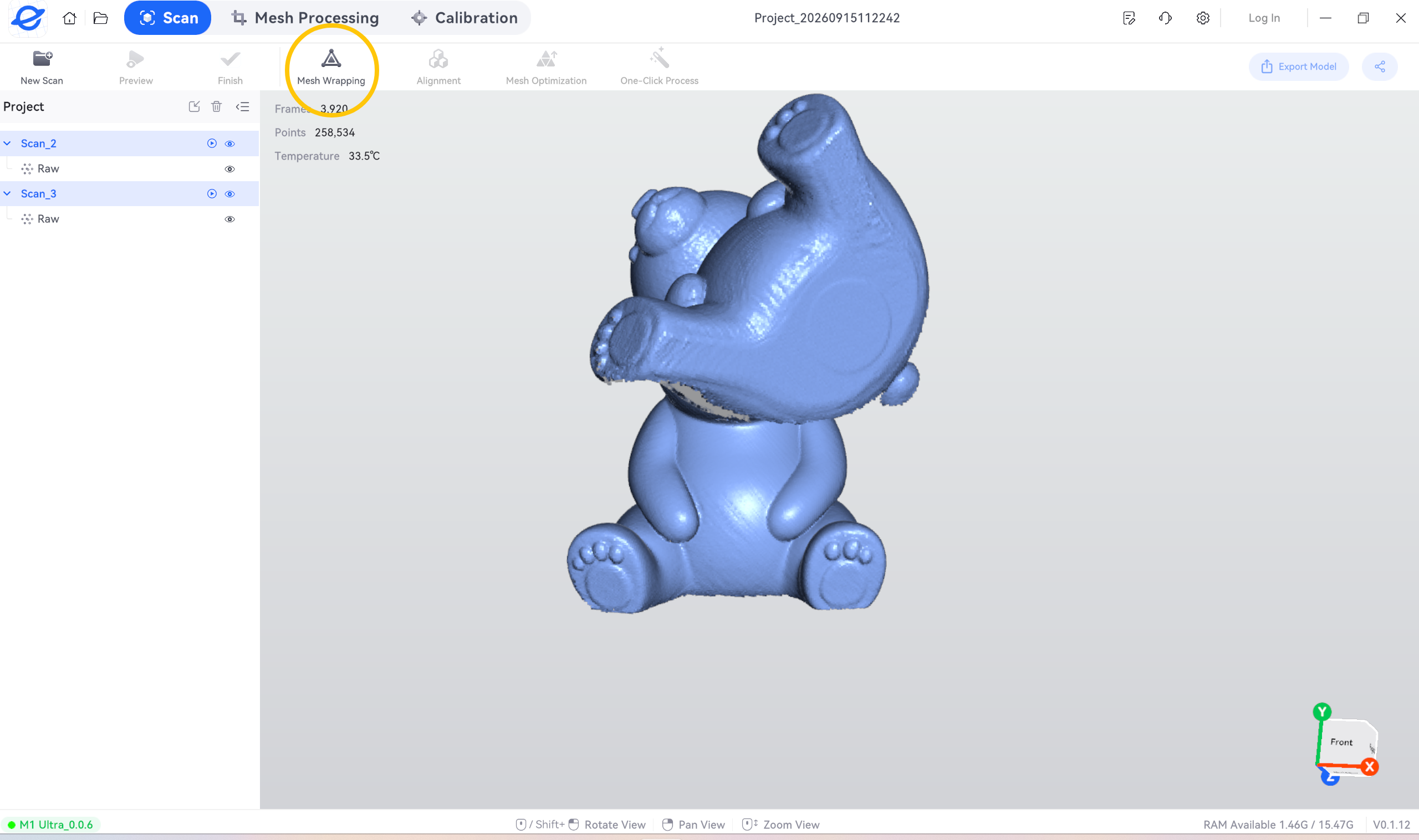Delete selected scan with trash icon
This screenshot has width=1419, height=840.
click(216, 106)
